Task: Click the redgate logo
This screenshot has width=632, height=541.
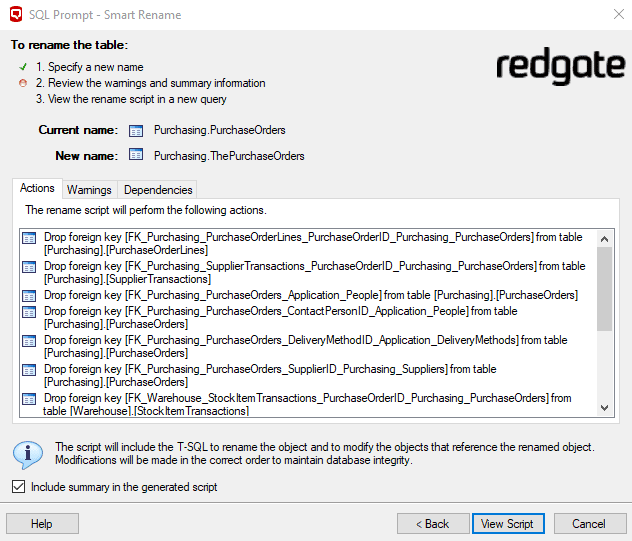Action: point(560,66)
